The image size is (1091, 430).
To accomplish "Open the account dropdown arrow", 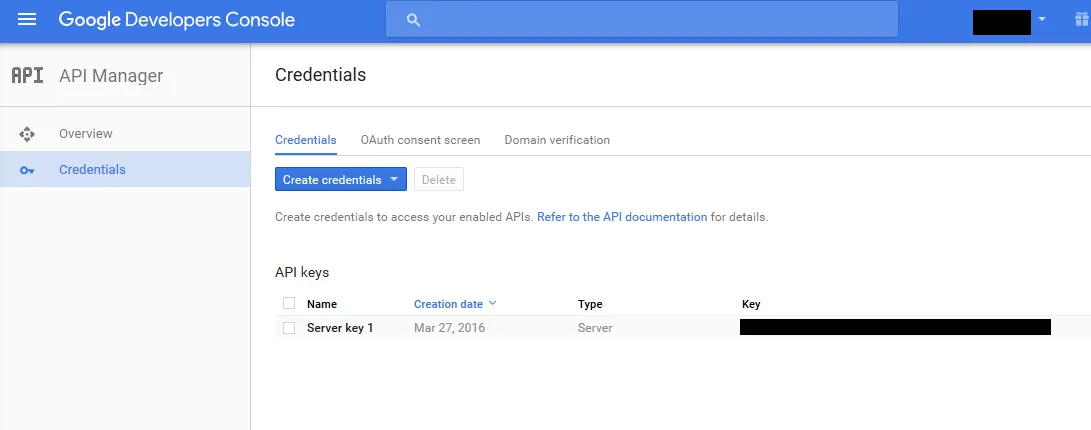I will [x=1042, y=19].
